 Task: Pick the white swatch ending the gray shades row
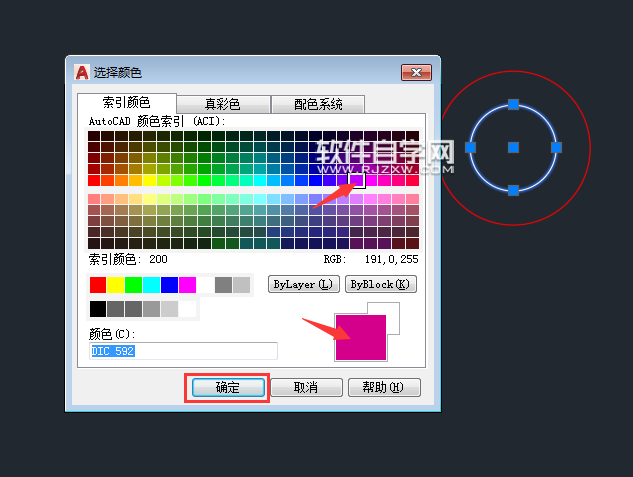[187, 309]
